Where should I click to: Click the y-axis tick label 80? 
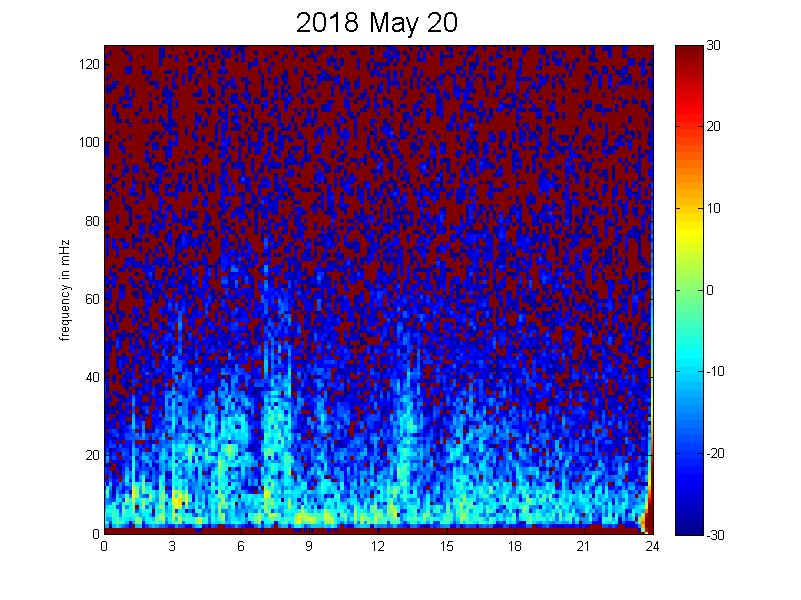92,221
